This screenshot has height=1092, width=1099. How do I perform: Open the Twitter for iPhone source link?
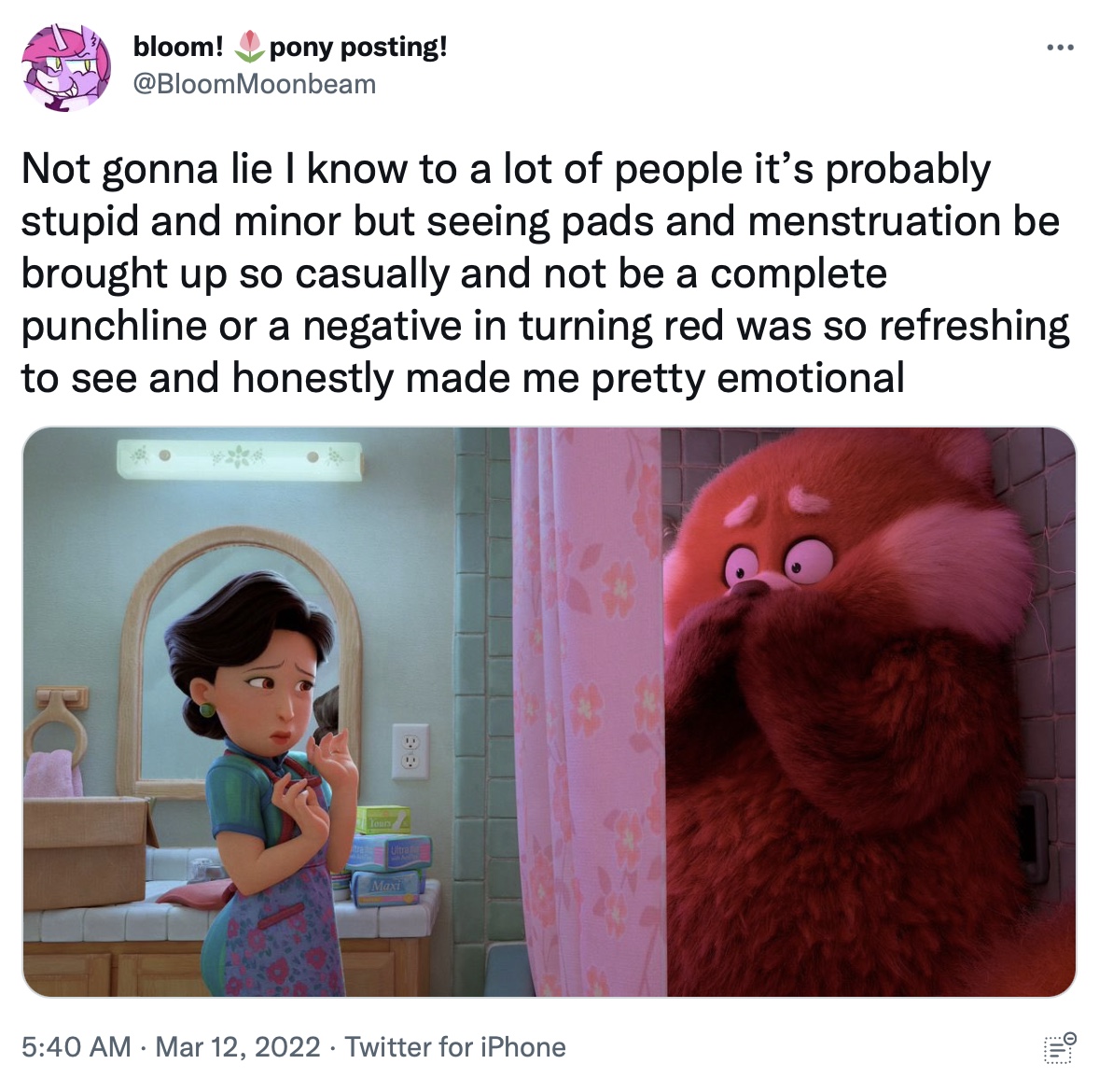coord(455,1047)
